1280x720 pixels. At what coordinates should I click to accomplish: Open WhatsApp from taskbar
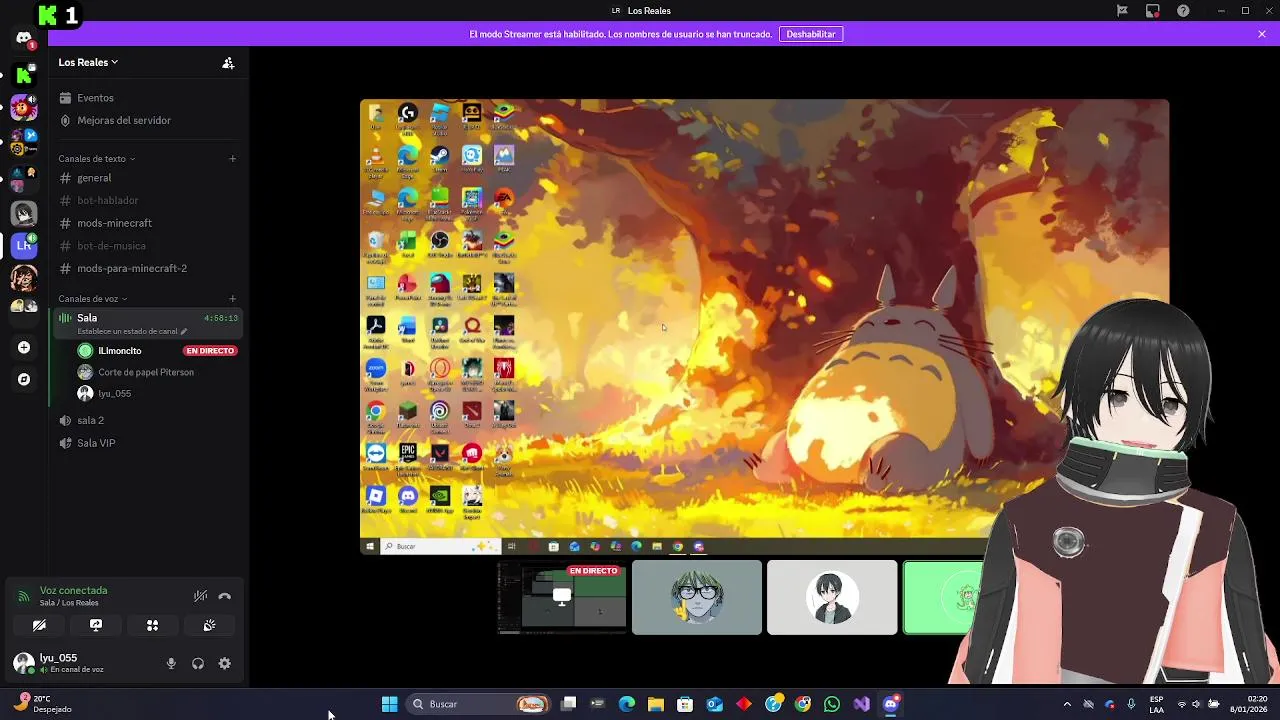click(832, 704)
